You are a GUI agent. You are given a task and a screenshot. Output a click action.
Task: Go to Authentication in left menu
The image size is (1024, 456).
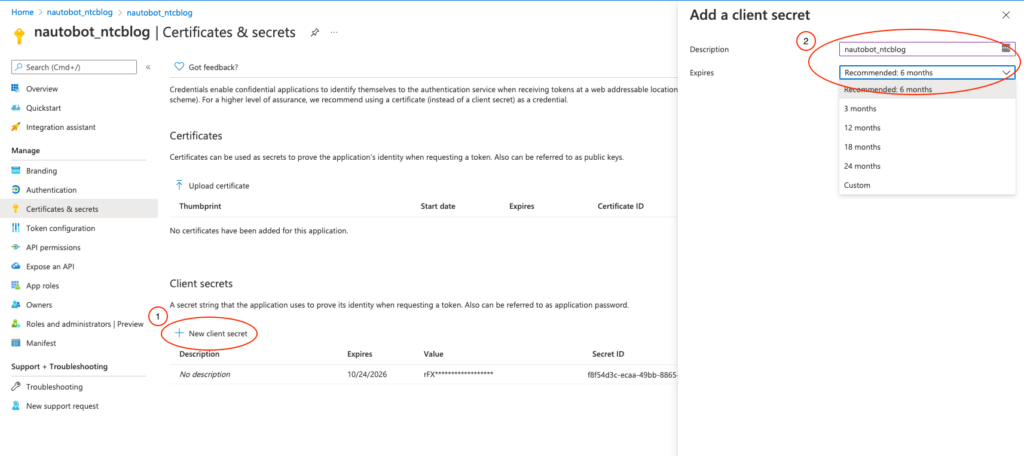(51, 189)
